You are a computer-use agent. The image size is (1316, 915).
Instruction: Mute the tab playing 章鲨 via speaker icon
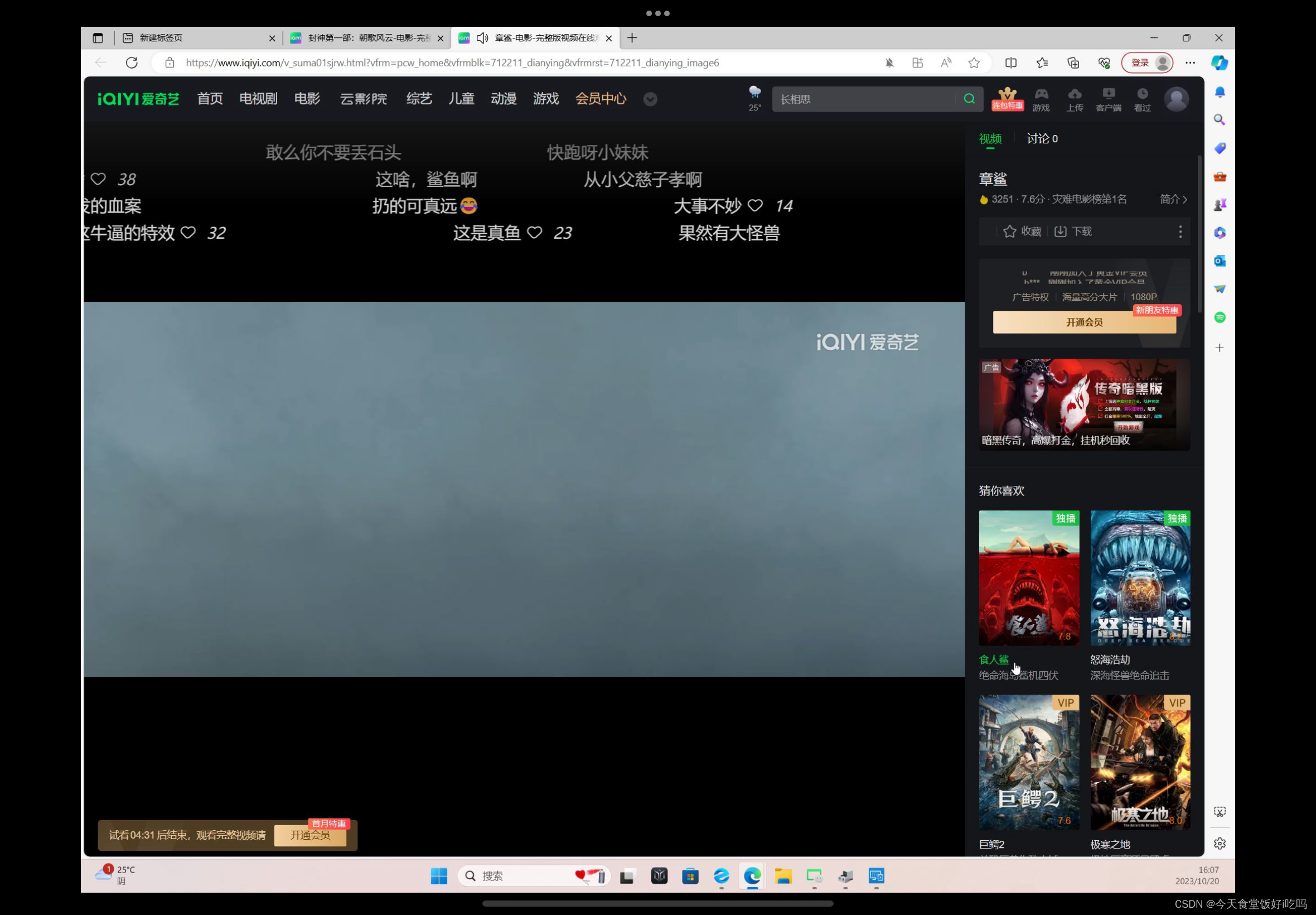pos(483,38)
